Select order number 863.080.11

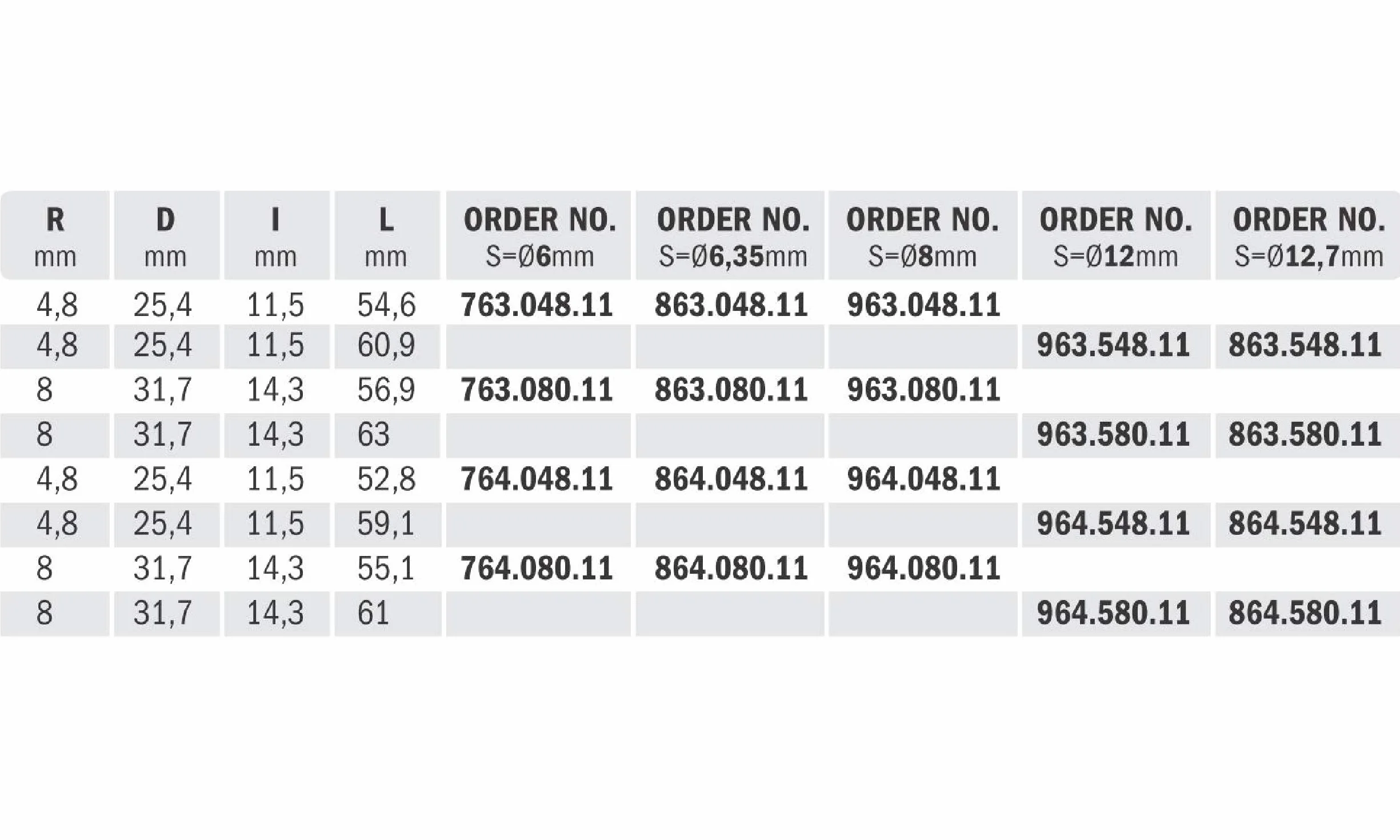coord(731,390)
